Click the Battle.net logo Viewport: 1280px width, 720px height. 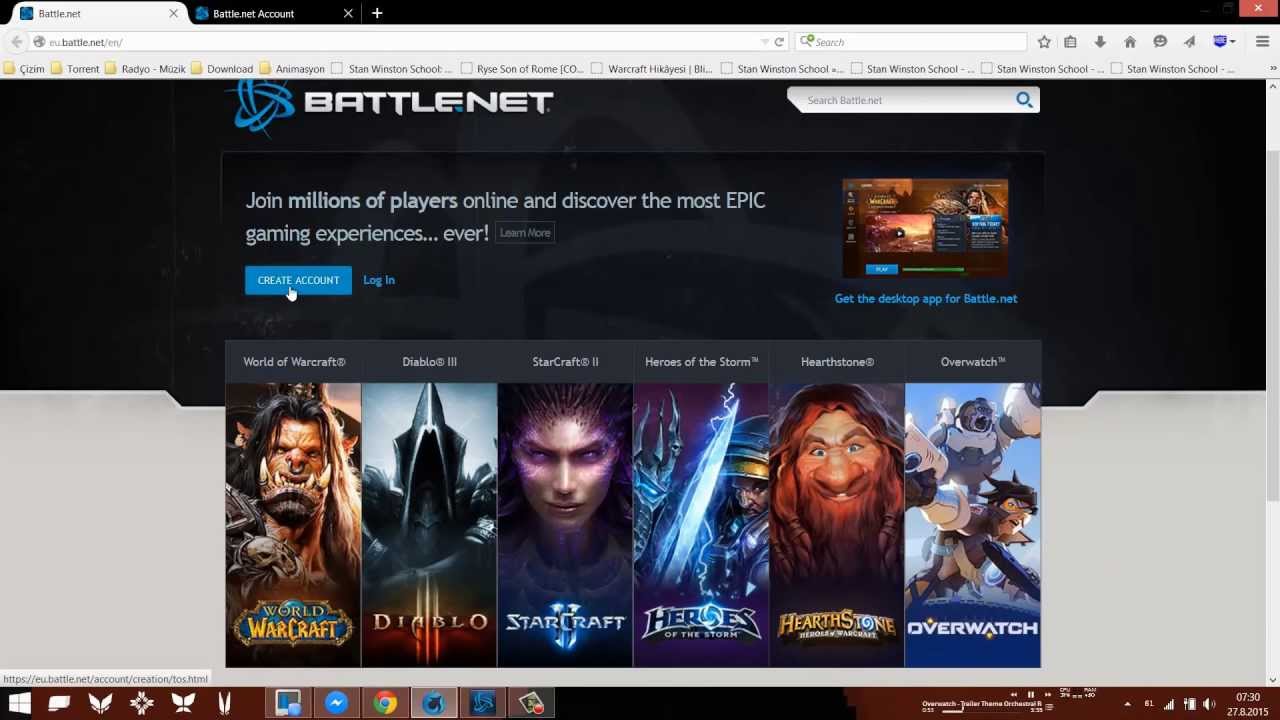point(390,104)
